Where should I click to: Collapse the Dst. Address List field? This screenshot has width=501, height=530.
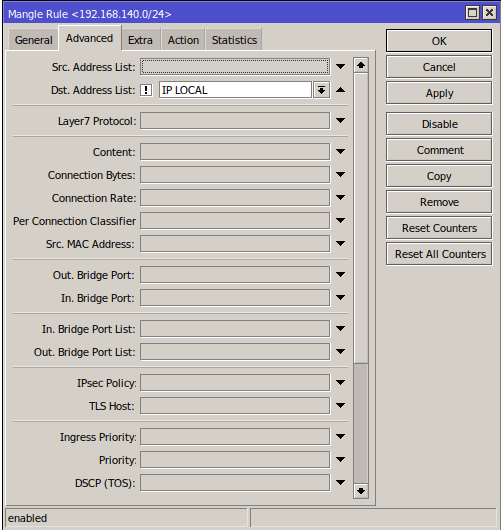[340, 90]
